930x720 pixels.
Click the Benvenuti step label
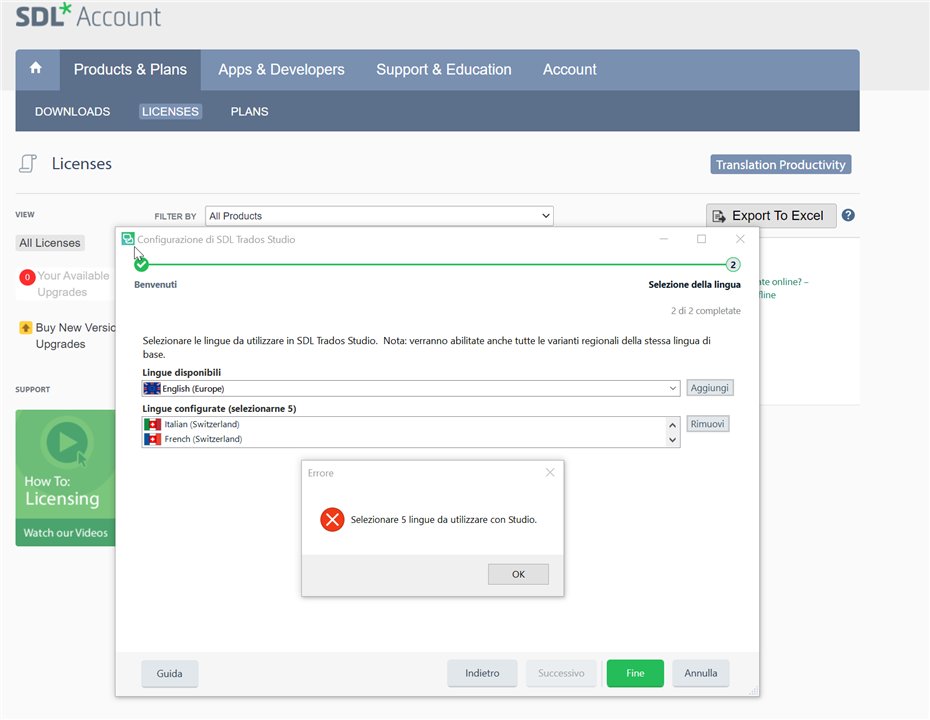click(x=155, y=285)
